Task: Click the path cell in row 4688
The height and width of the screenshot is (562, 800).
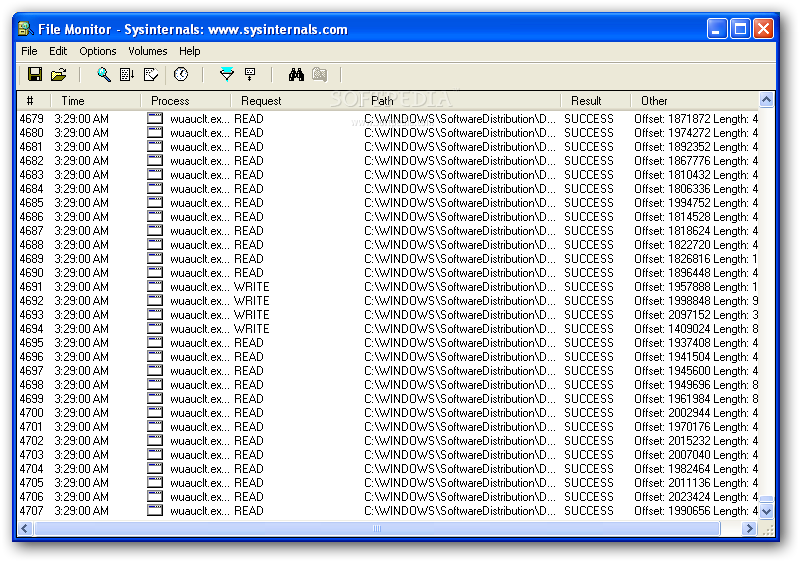Action: click(x=460, y=245)
